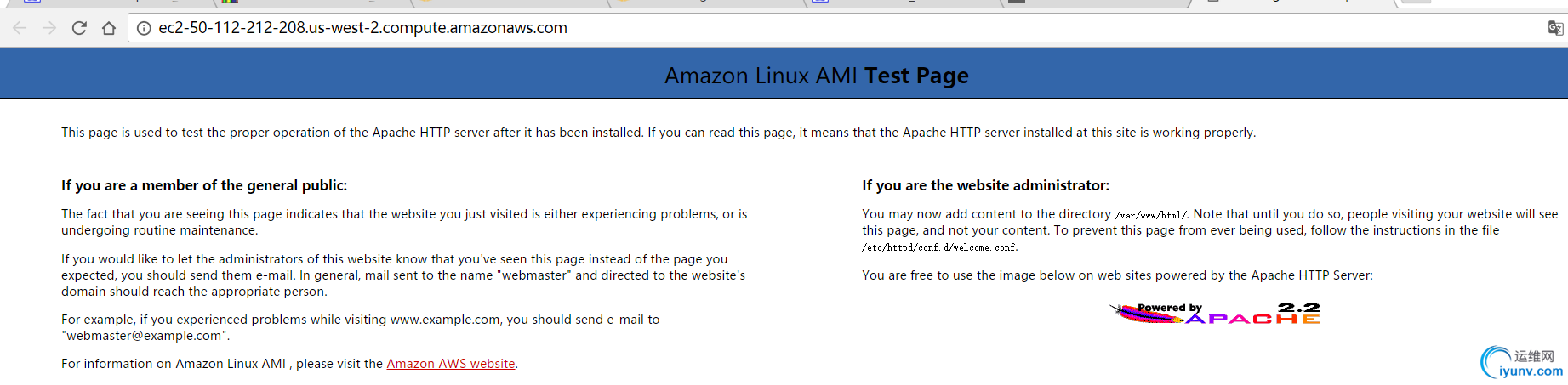Viewport: 1568px width, 385px height.
Task: Click the "You are free to use the image" line
Action: pyautogui.click(x=1117, y=275)
